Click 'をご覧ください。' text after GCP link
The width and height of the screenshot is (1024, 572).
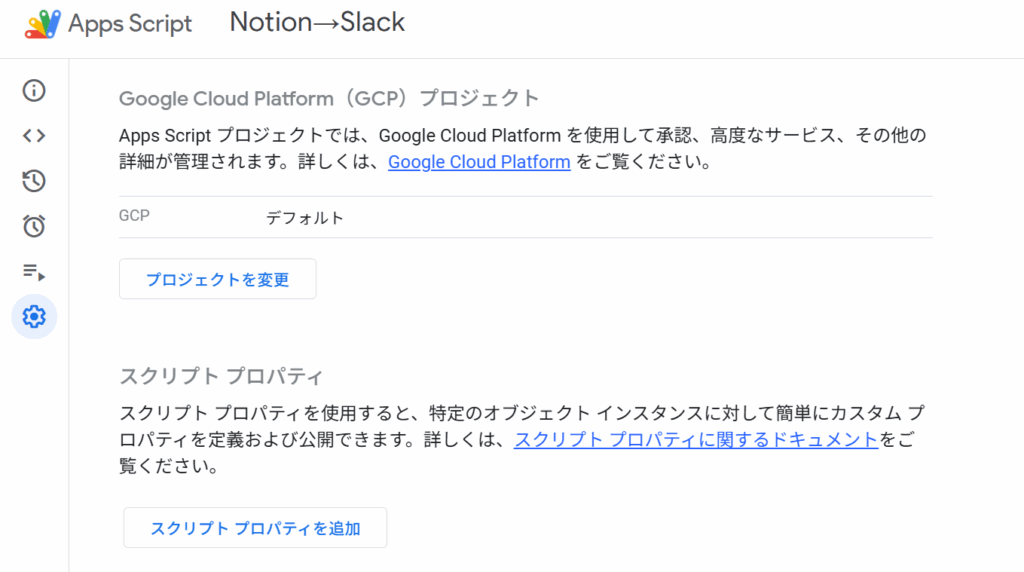[645, 162]
